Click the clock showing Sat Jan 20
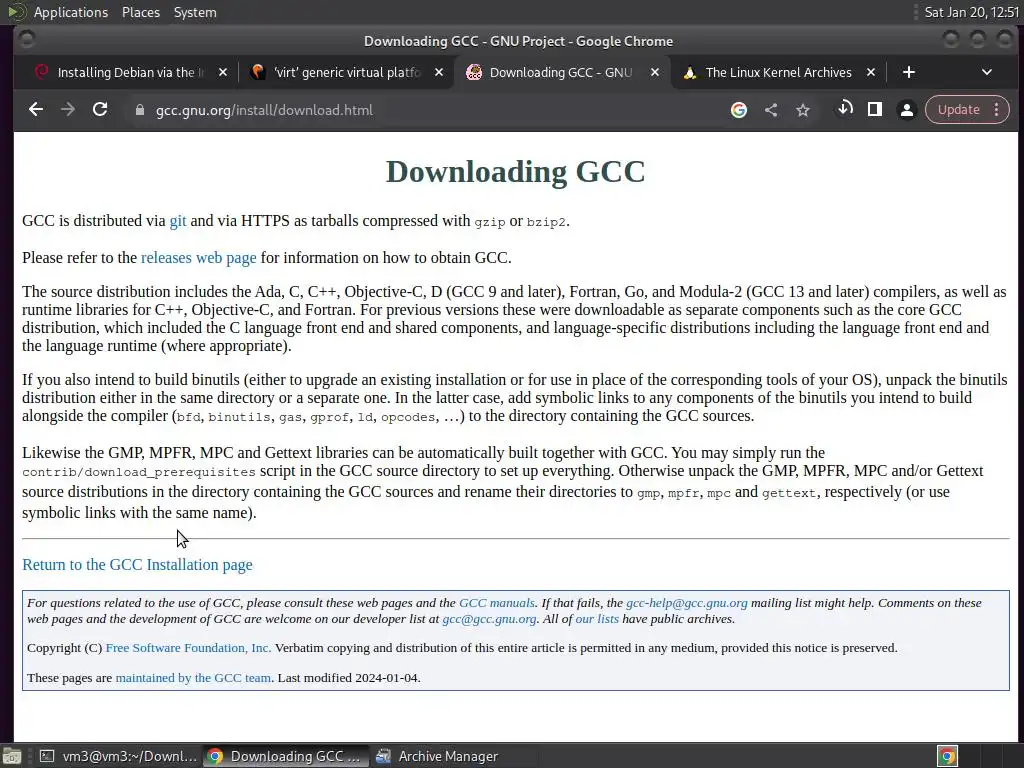1024x768 pixels. [x=971, y=12]
